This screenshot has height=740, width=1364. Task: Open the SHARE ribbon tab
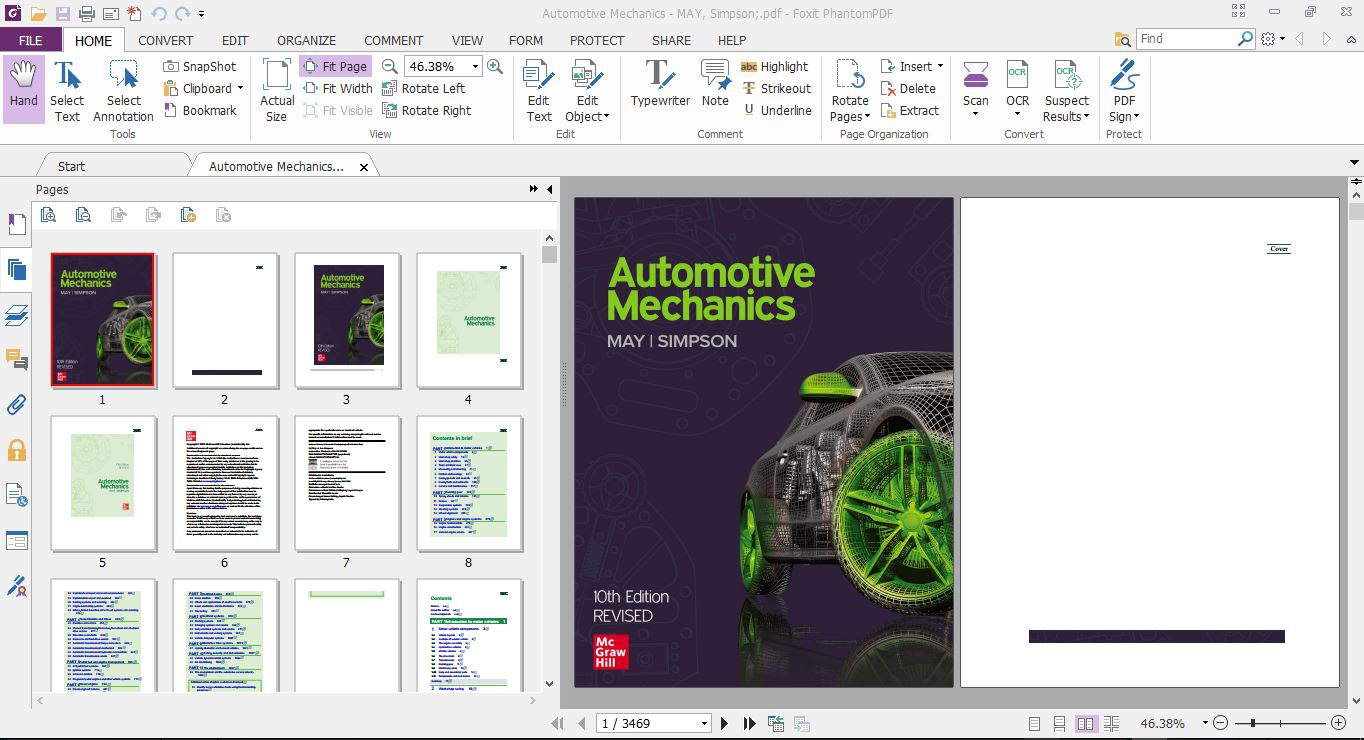coord(671,40)
